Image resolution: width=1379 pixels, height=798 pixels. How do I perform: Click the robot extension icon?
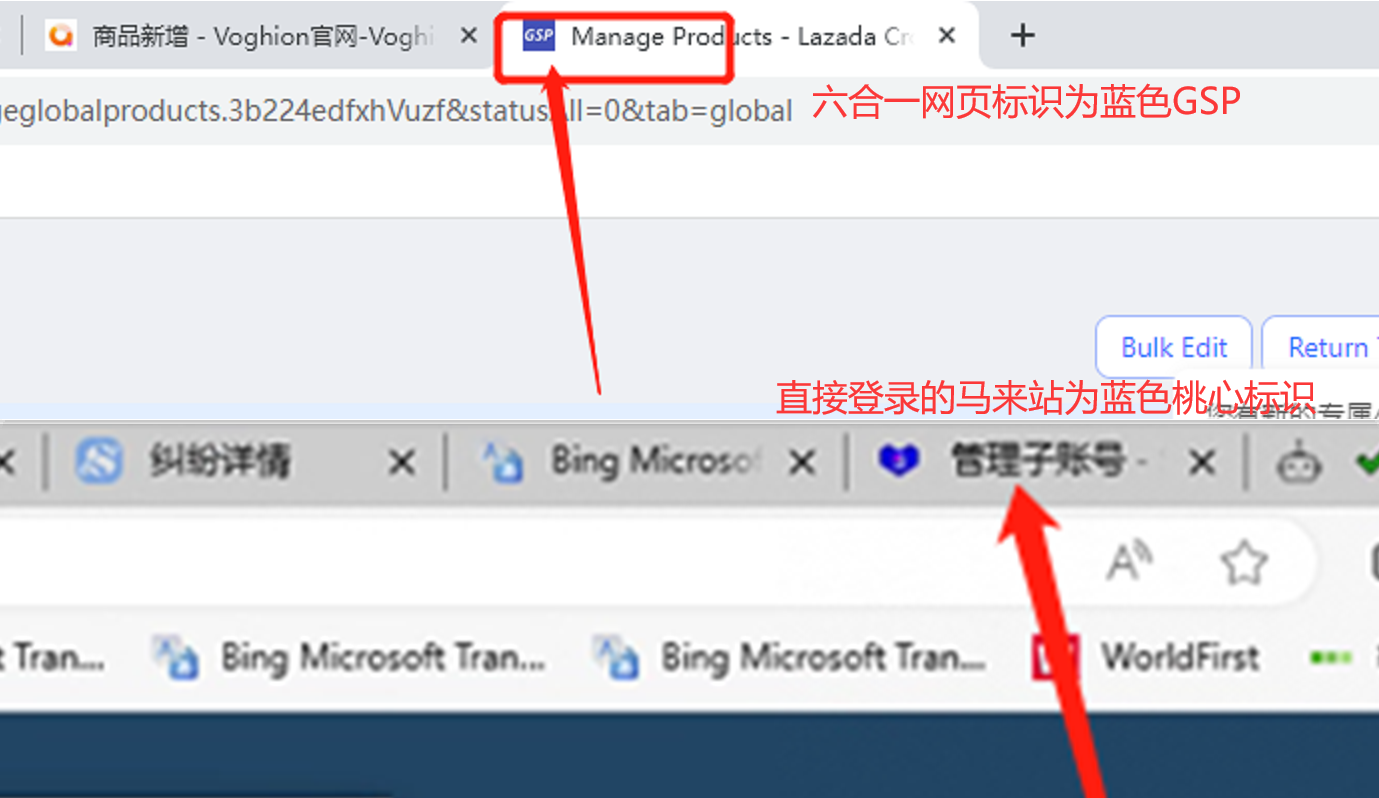point(1298,462)
